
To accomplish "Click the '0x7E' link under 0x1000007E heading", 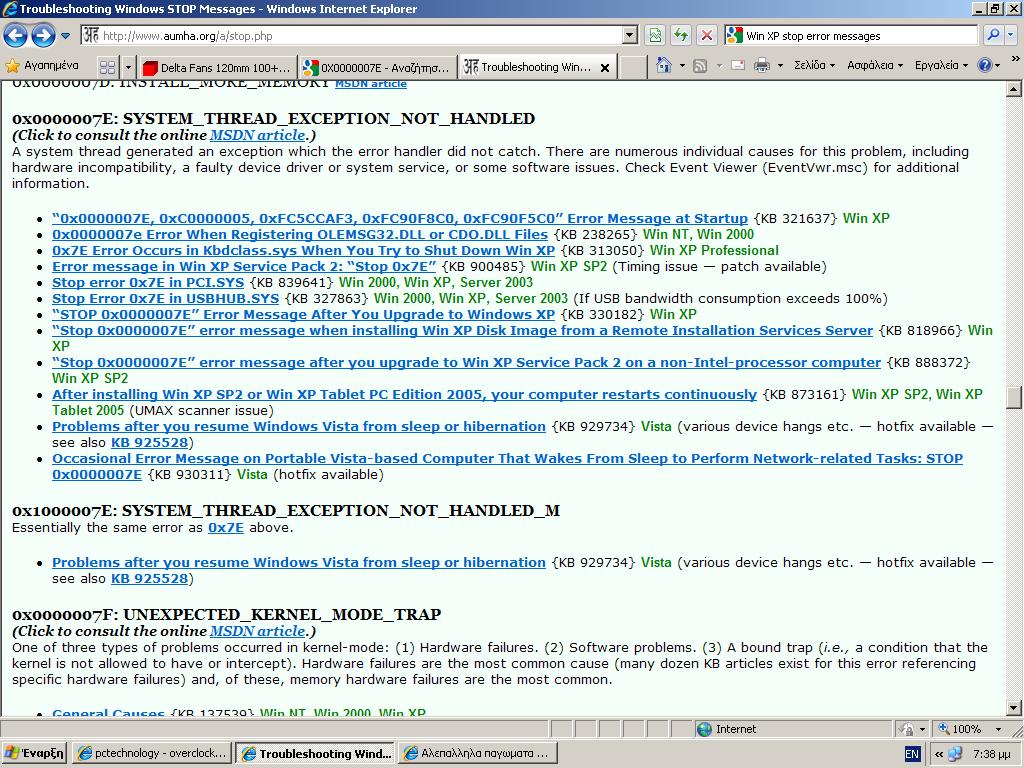I will click(226, 528).
